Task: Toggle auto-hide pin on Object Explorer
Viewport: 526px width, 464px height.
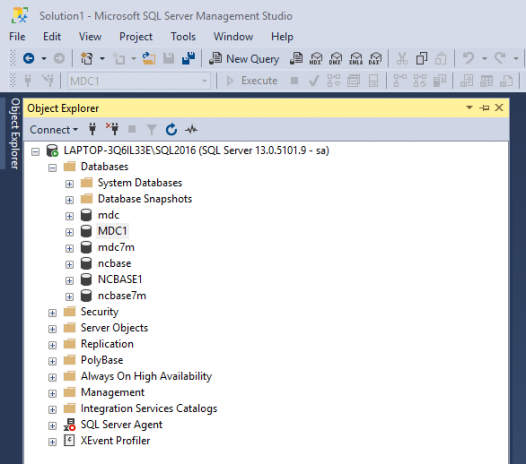Action: click(484, 108)
